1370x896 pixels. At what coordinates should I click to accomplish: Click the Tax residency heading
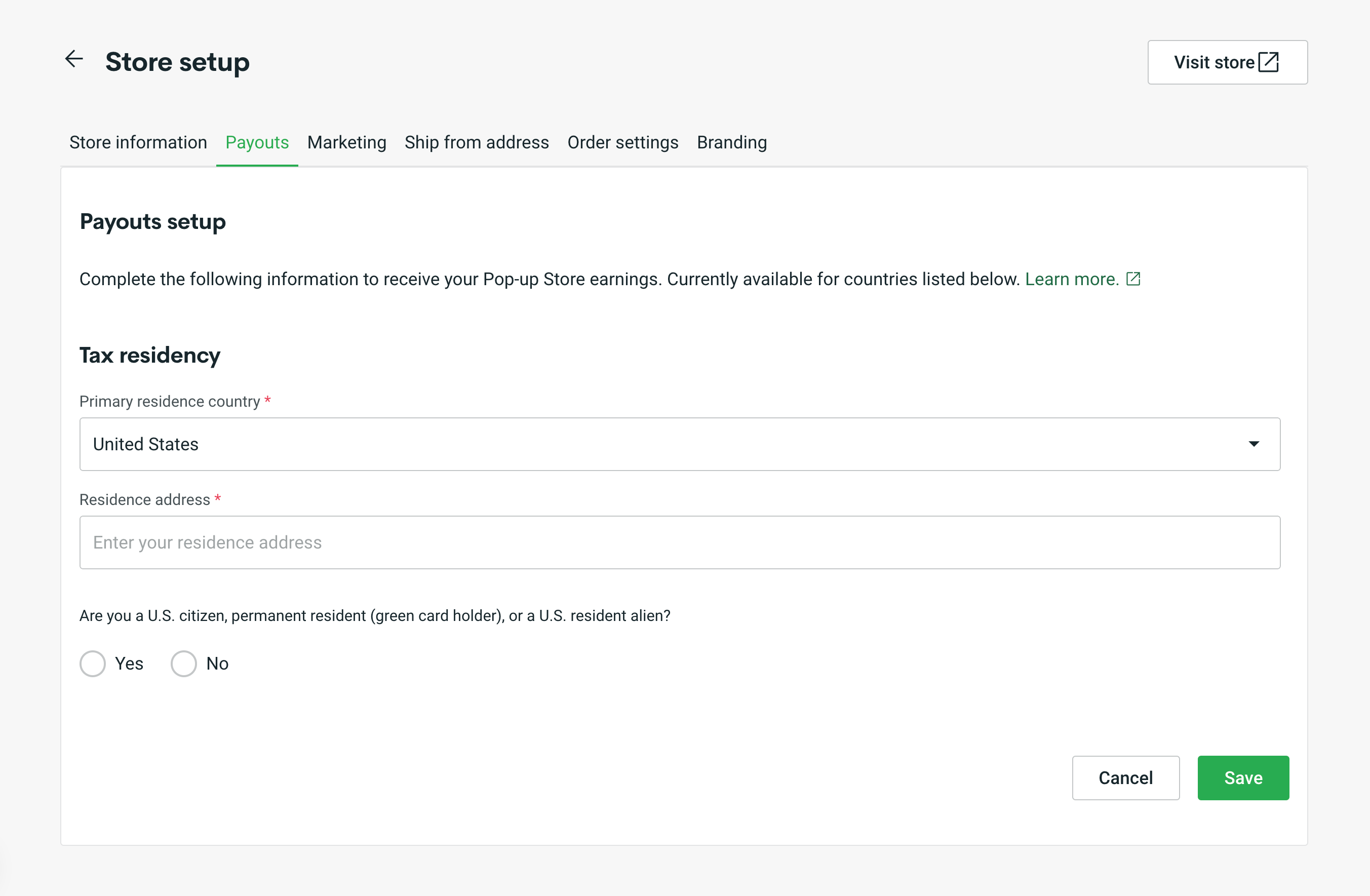point(150,355)
